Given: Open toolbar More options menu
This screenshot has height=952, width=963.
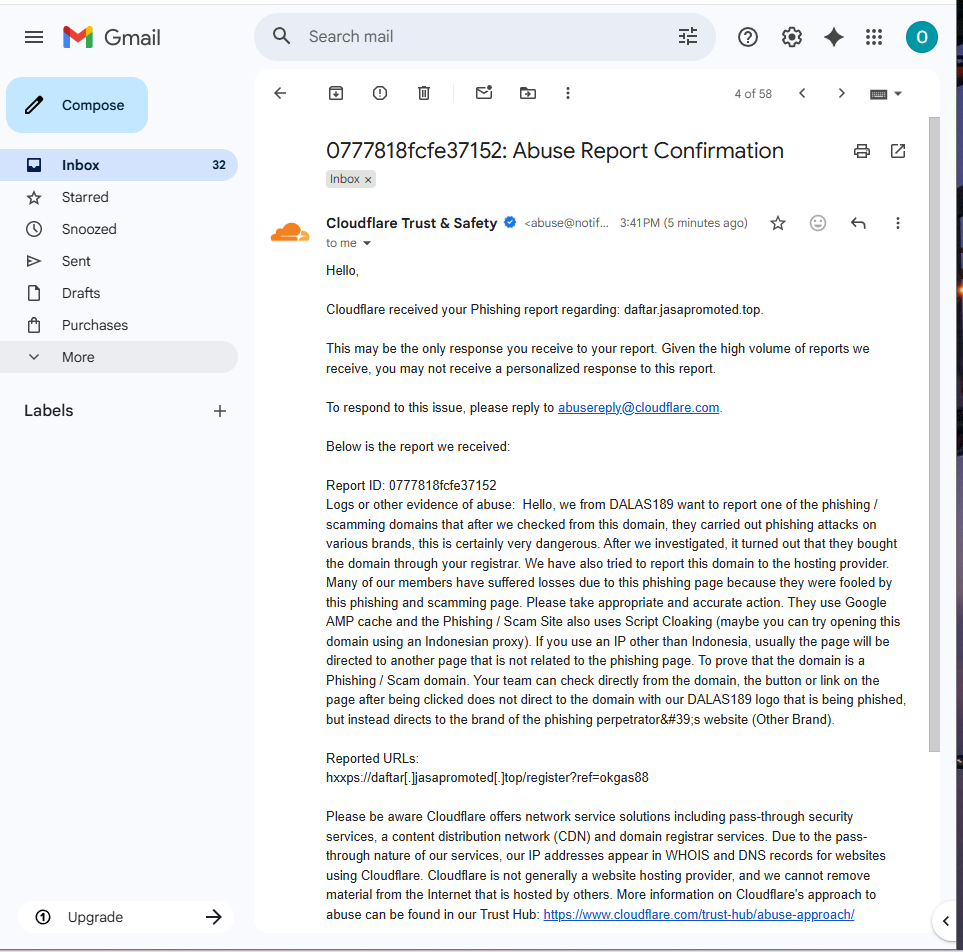Looking at the screenshot, I should [x=567, y=93].
